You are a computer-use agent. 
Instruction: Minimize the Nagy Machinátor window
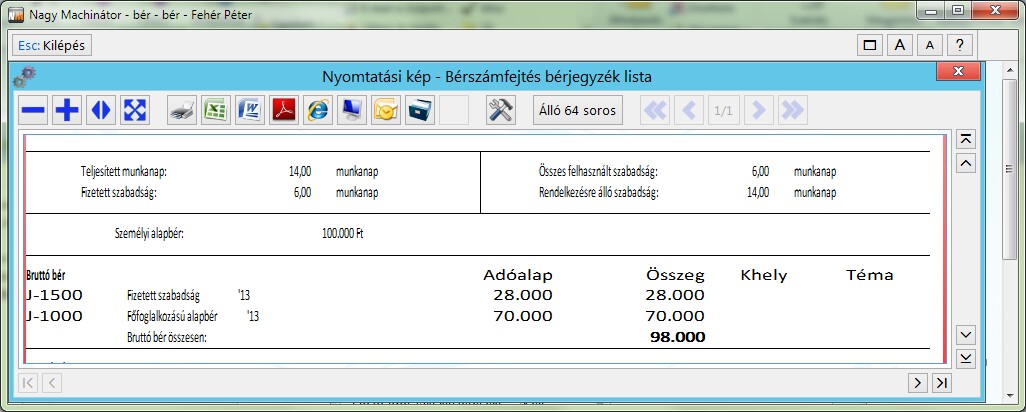pyautogui.click(x=930, y=11)
